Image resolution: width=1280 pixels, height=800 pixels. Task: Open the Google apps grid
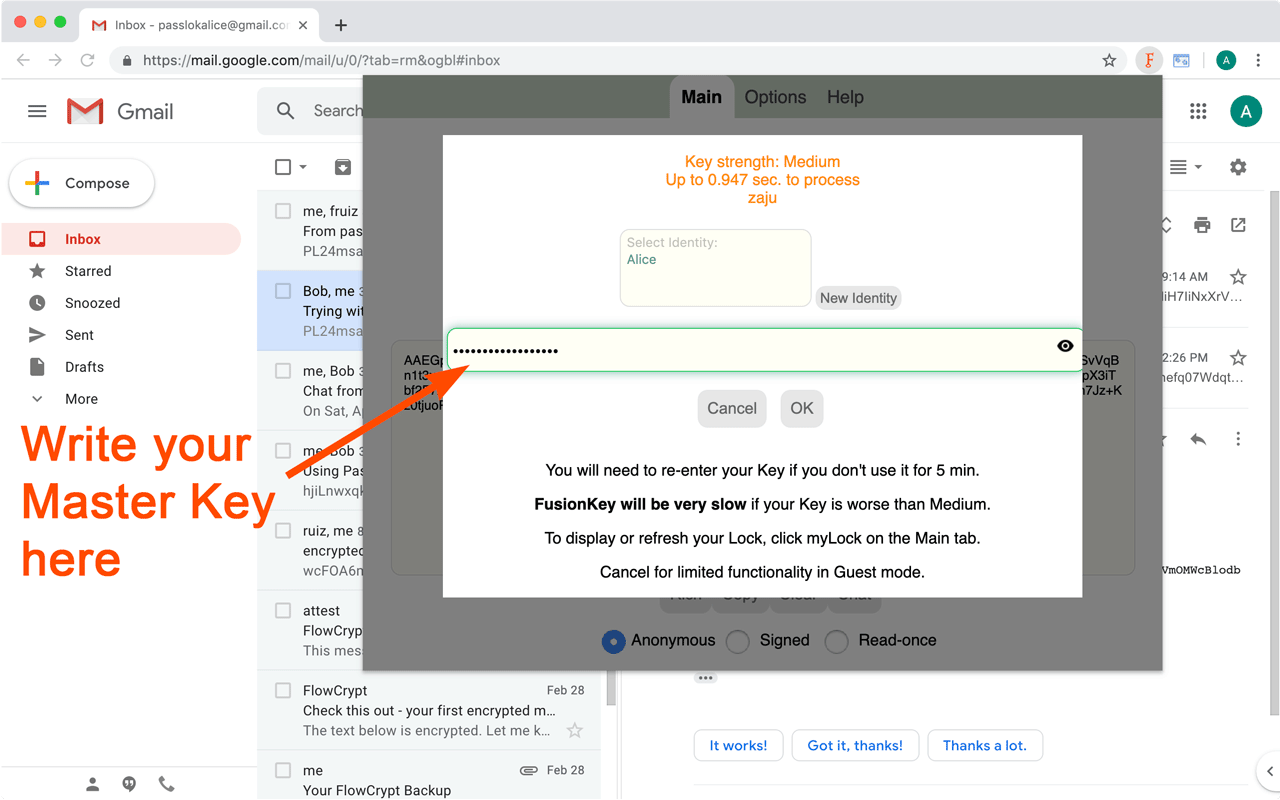1198,111
